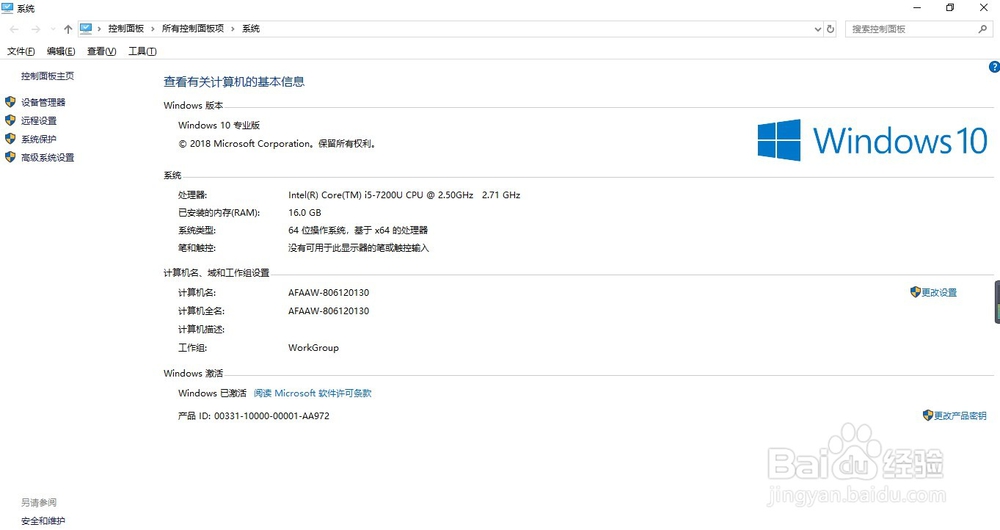Select 所有控制面板项 breadcrumb
1000x530 pixels.
point(193,29)
